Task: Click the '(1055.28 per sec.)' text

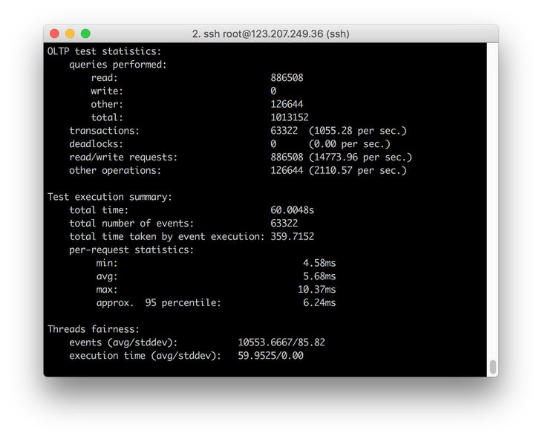Action: click(x=358, y=131)
